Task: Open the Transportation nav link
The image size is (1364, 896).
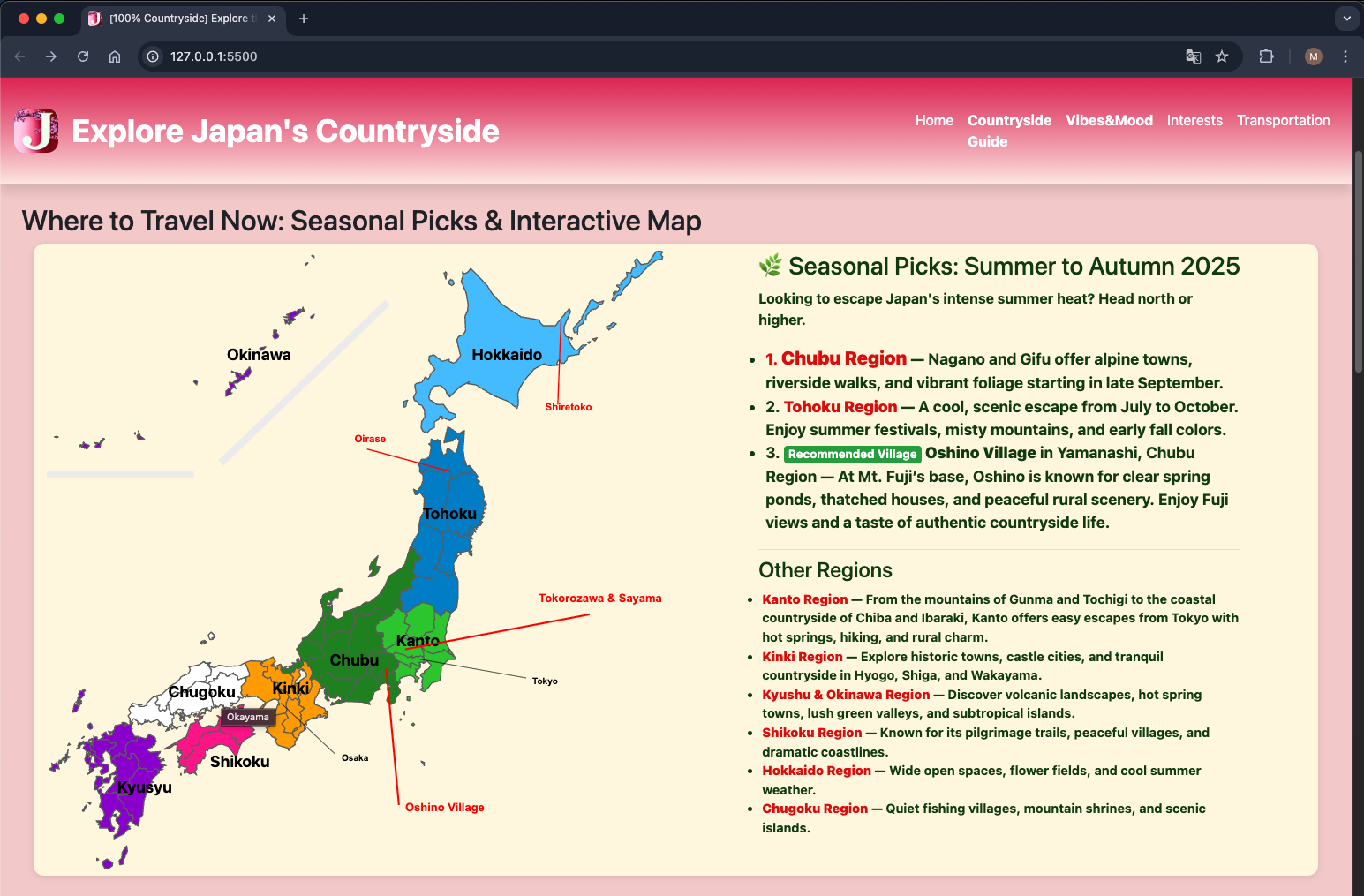Action: click(1283, 120)
